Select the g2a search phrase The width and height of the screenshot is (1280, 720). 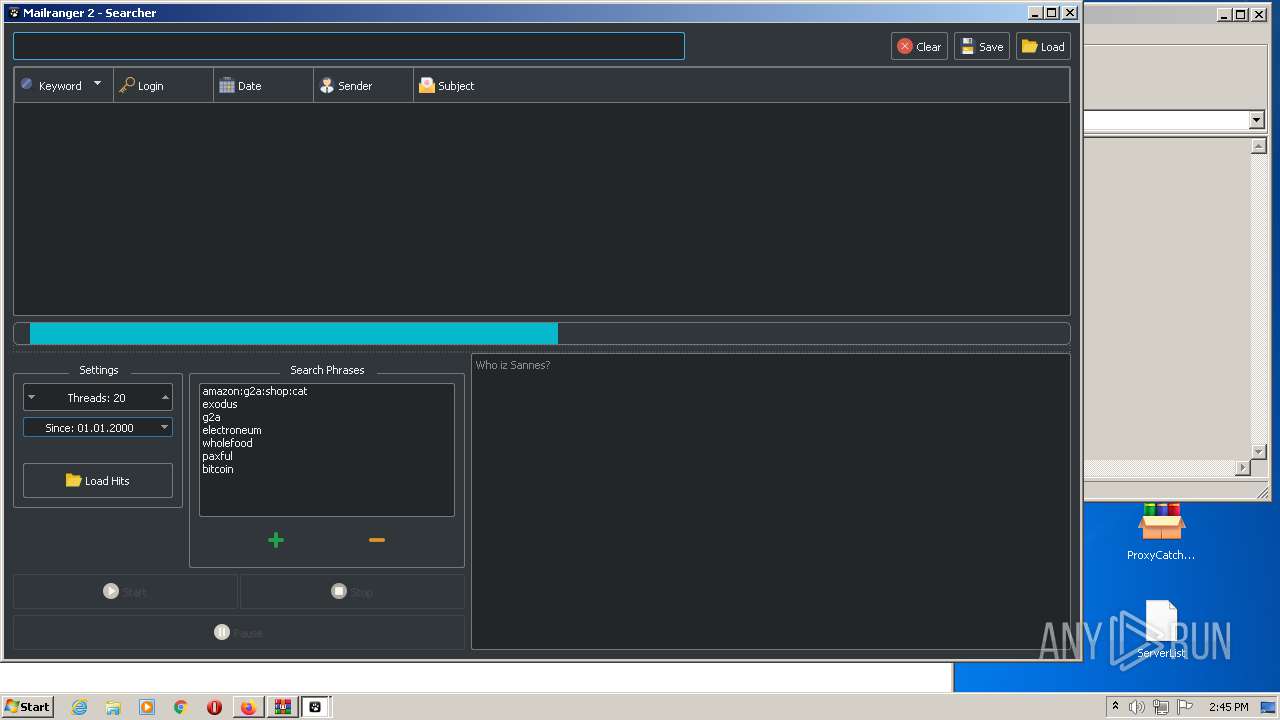coord(211,417)
